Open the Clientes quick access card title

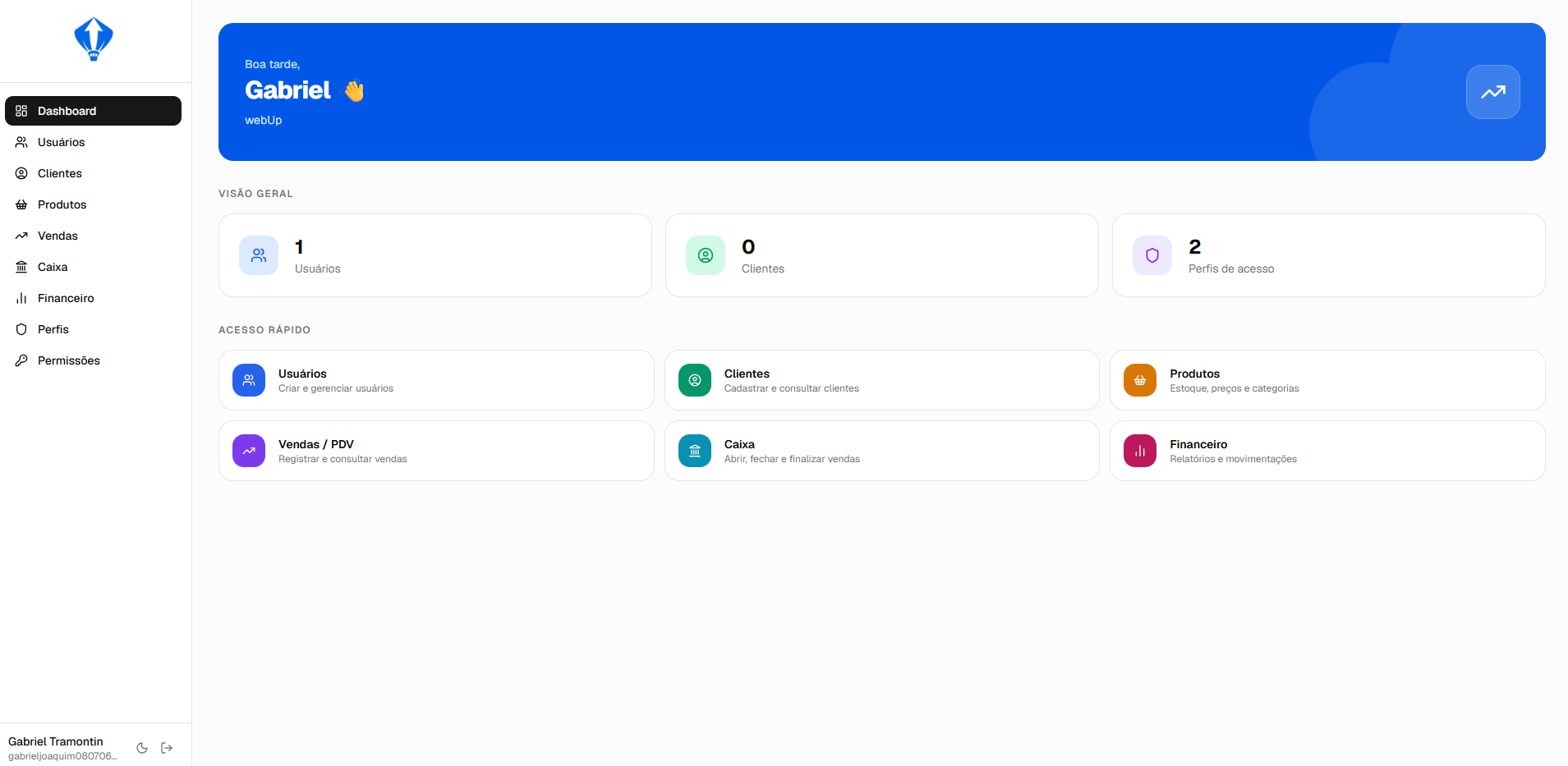747,374
